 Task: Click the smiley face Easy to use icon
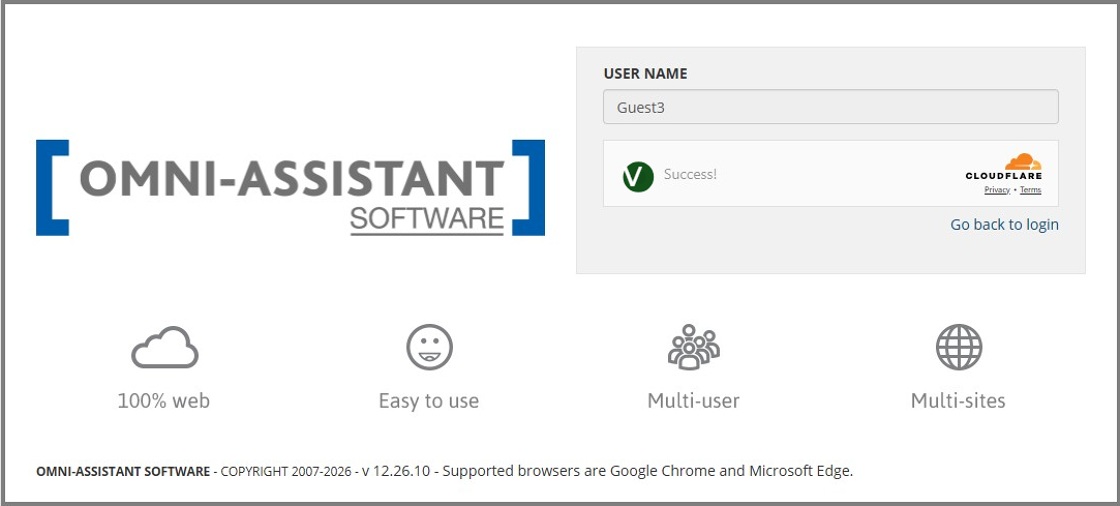click(429, 347)
